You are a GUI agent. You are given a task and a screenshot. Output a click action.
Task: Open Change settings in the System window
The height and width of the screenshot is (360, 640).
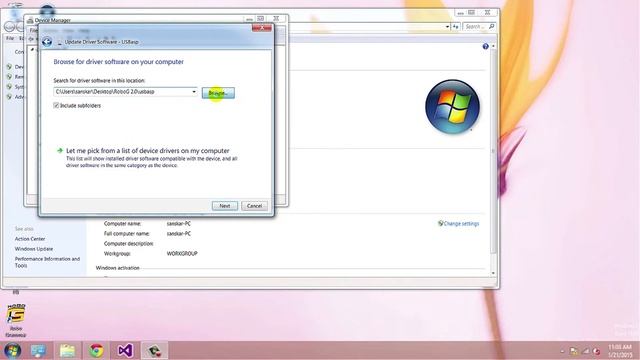tap(461, 224)
